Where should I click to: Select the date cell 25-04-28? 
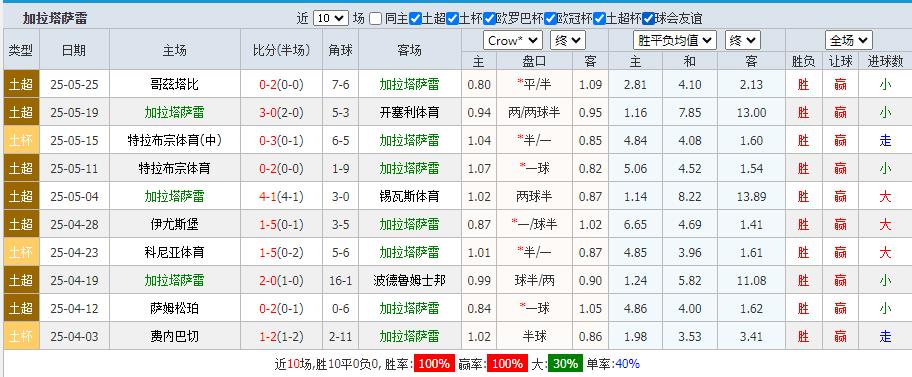(74, 224)
